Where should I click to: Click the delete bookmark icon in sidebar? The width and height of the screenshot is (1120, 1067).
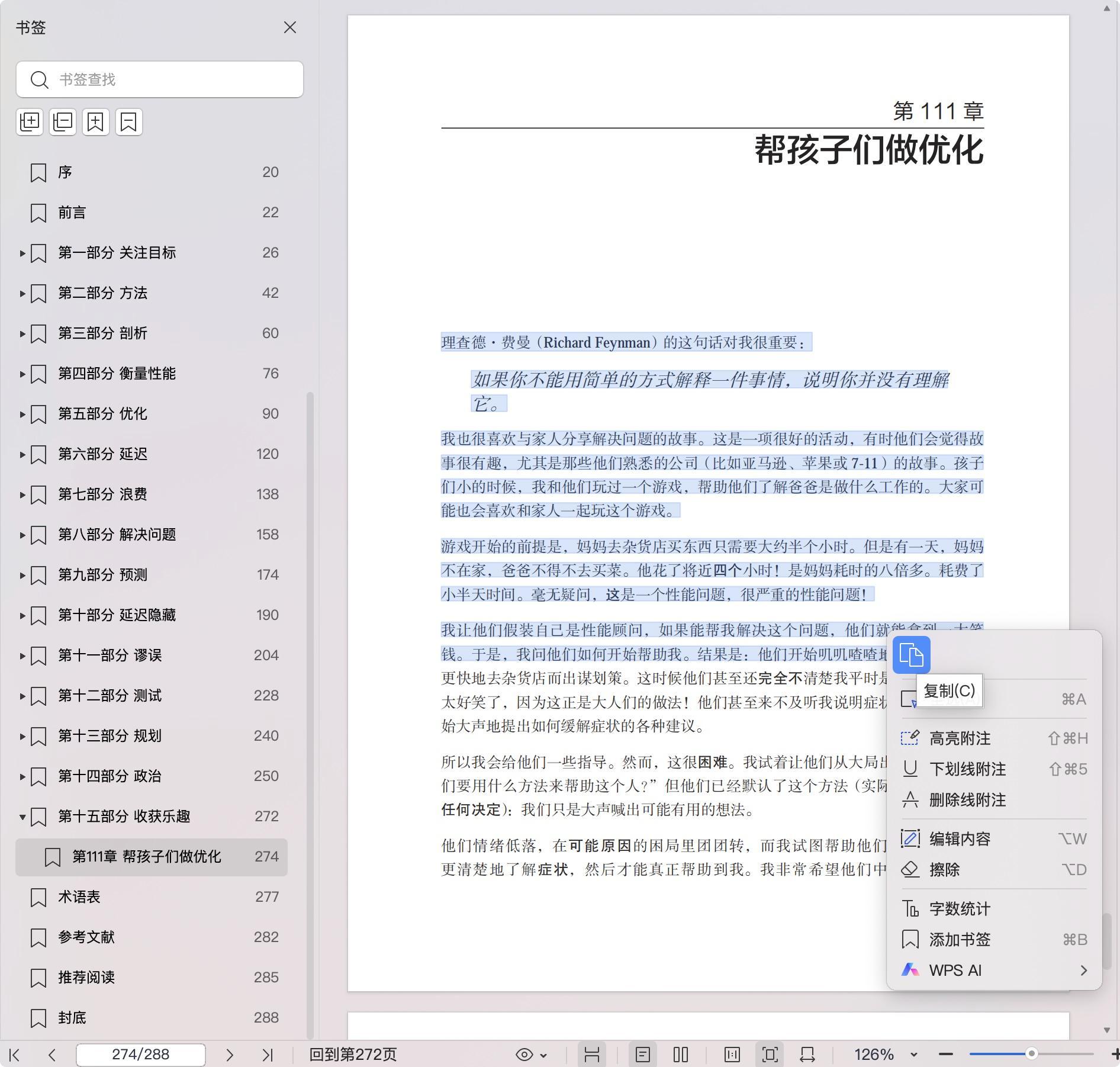pos(129,122)
